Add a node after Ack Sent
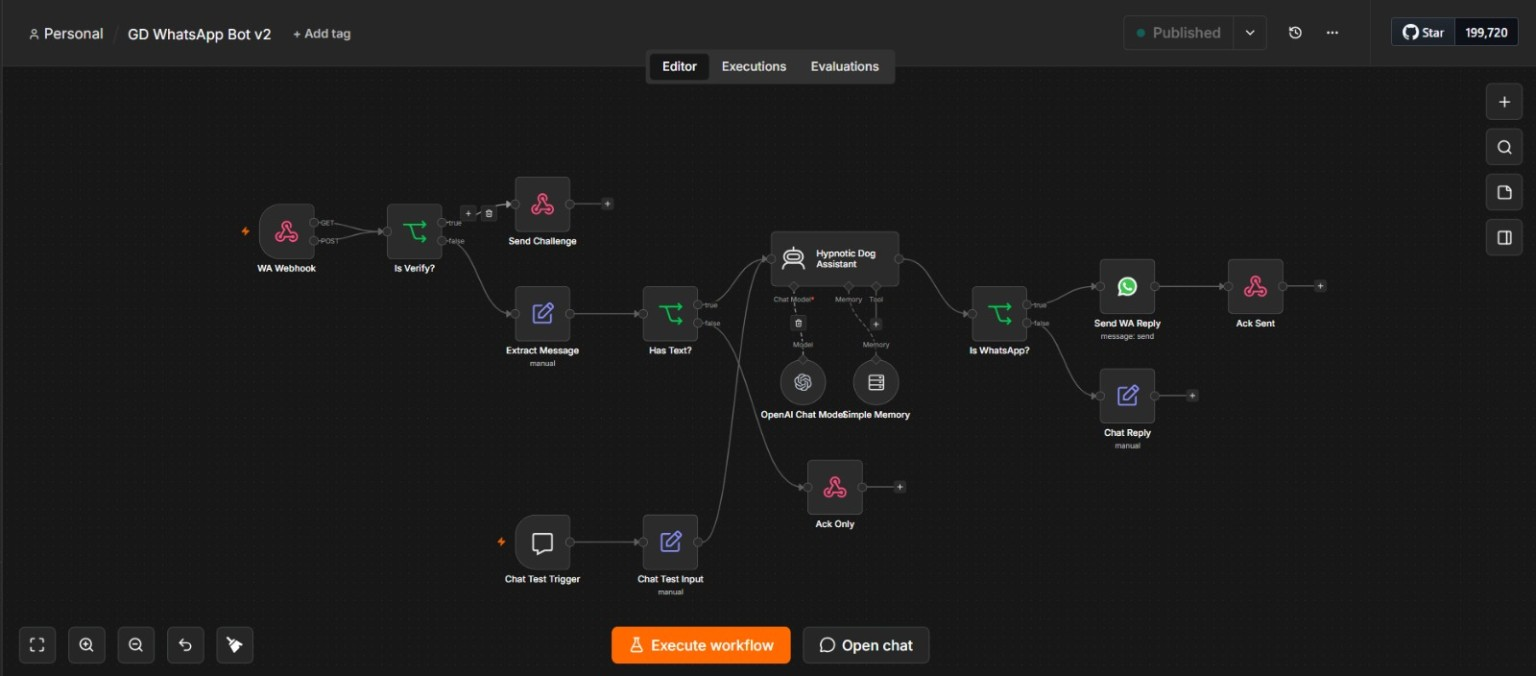The height and width of the screenshot is (676, 1536). [x=1320, y=286]
